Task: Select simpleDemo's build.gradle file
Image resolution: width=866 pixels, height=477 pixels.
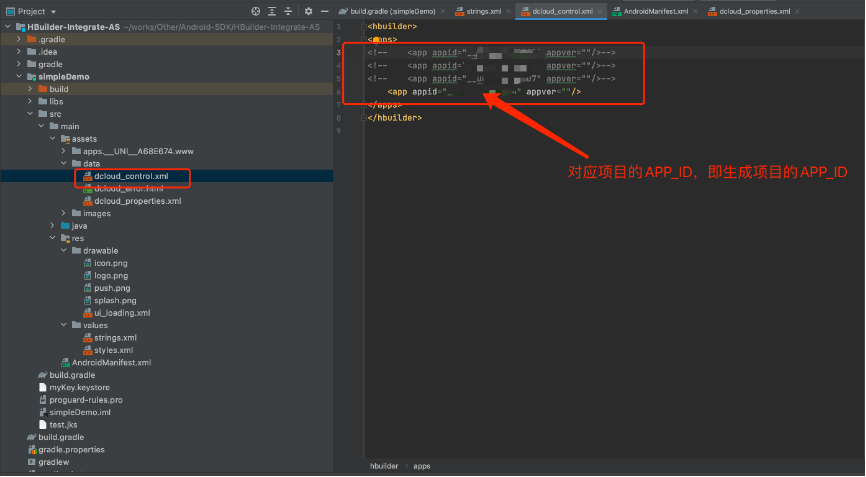Action: coord(72,375)
